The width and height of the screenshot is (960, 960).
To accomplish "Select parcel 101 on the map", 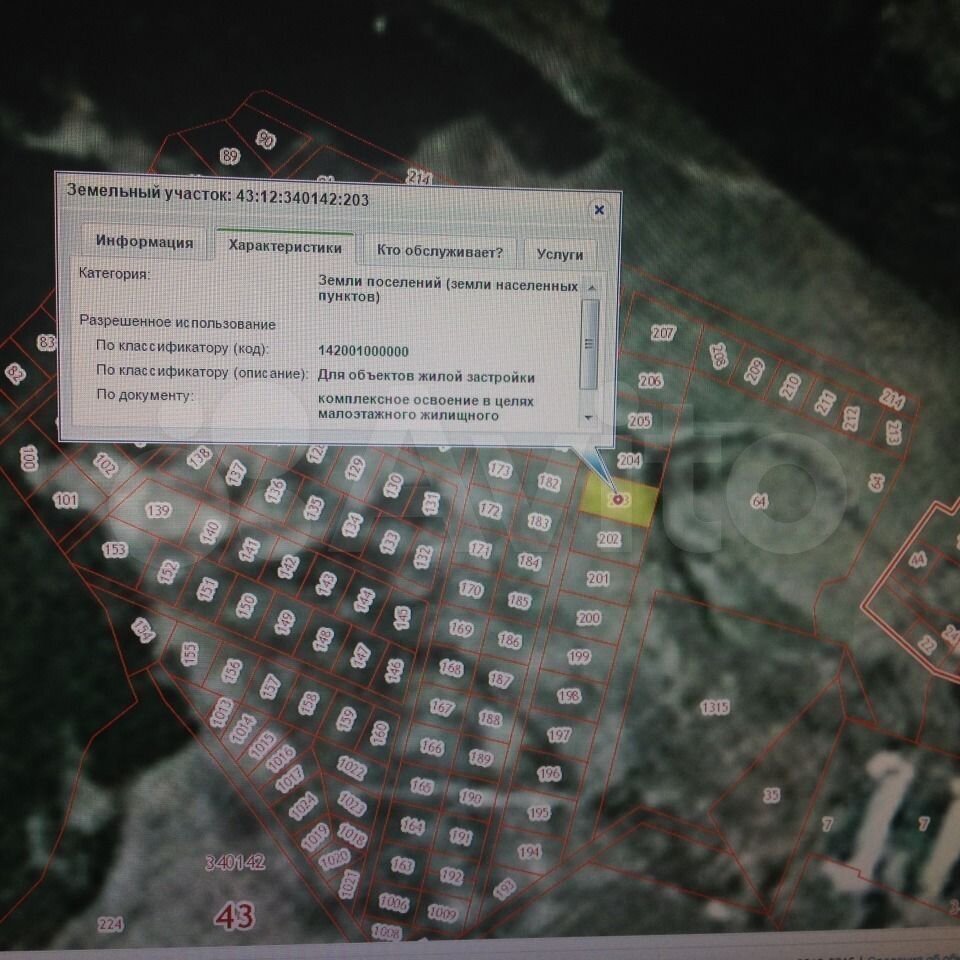I will [66, 500].
